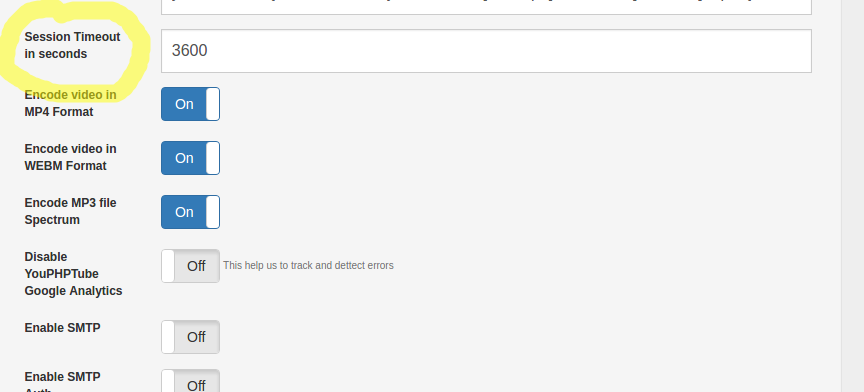The width and height of the screenshot is (864, 392).
Task: Click the "Encode video in MP4 Format" label
Action: click(71, 103)
